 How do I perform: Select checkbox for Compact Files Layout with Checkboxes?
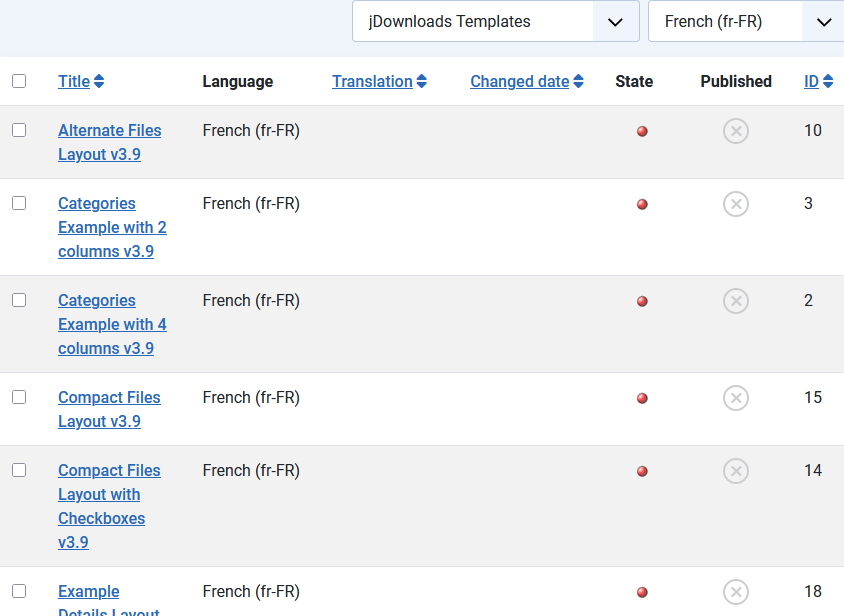coord(19,470)
